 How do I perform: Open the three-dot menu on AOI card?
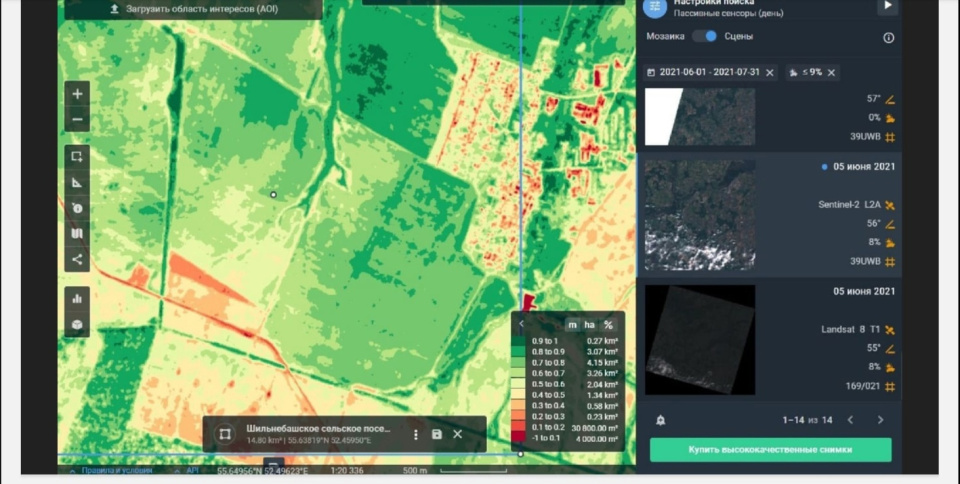pos(416,434)
